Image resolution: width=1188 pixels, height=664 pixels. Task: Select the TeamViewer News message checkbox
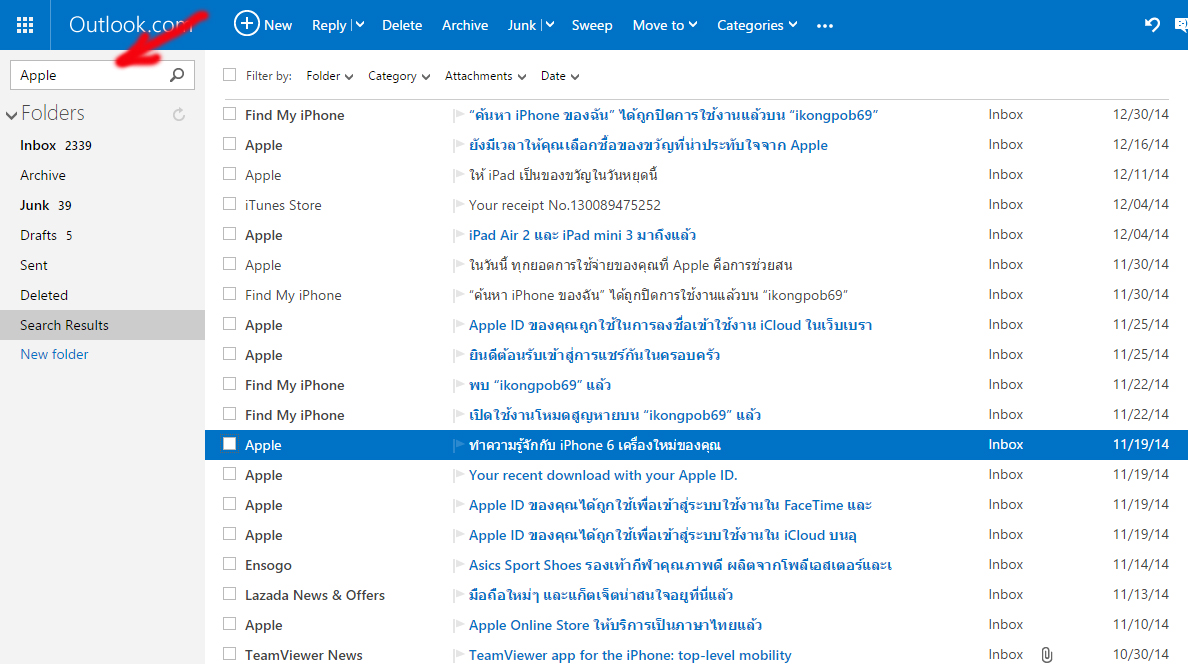click(x=230, y=653)
